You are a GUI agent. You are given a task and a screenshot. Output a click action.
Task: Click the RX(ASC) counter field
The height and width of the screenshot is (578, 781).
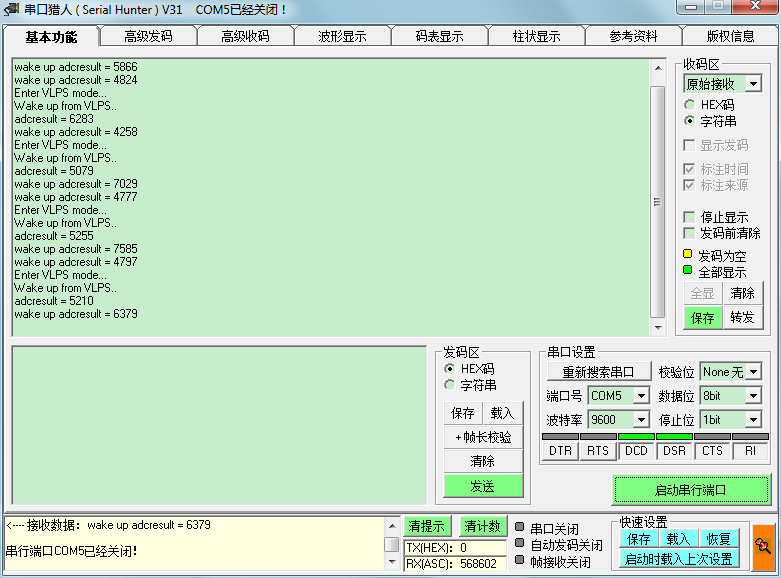coord(455,564)
